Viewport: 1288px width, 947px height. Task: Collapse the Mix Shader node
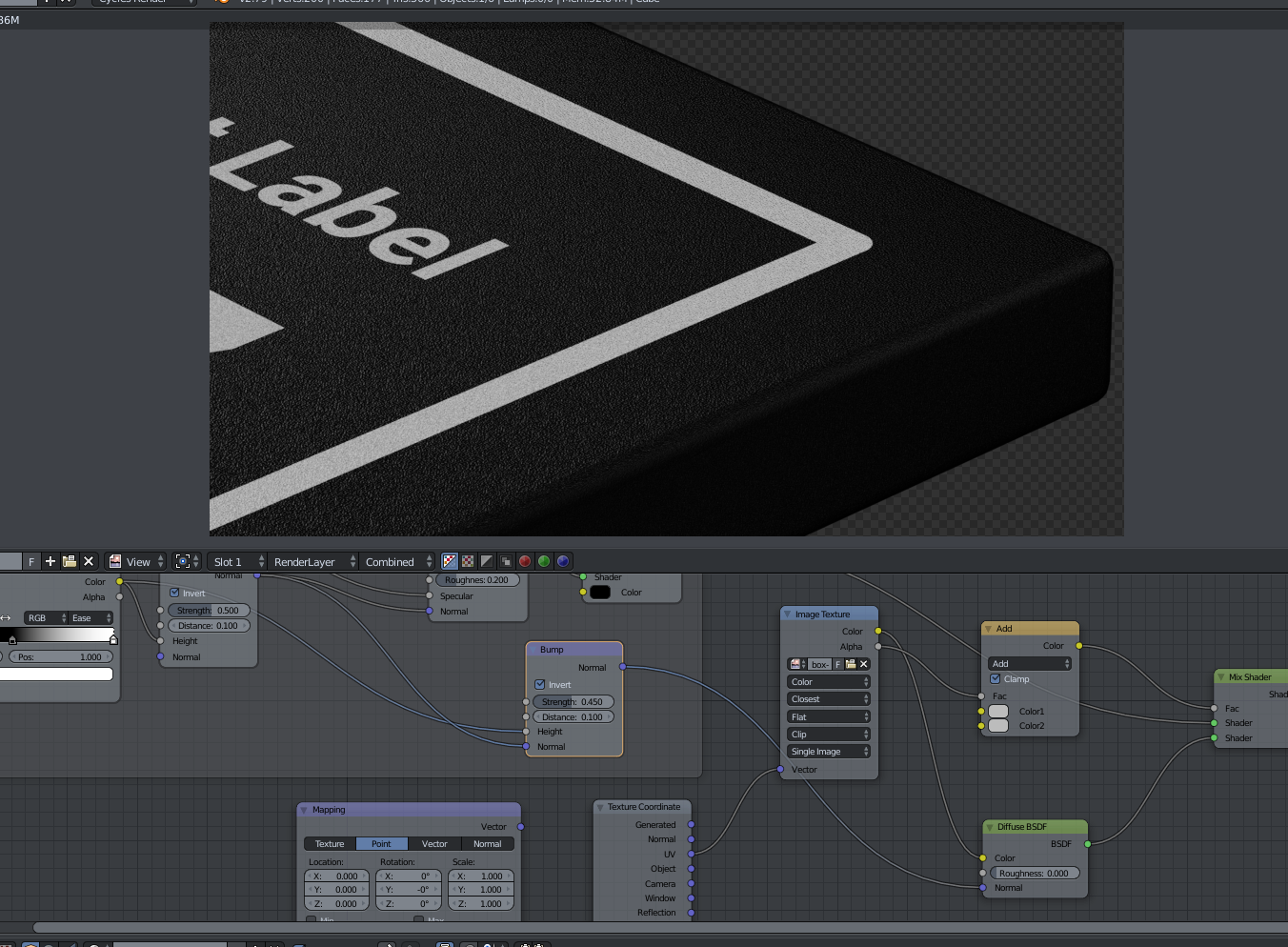pyautogui.click(x=1221, y=677)
